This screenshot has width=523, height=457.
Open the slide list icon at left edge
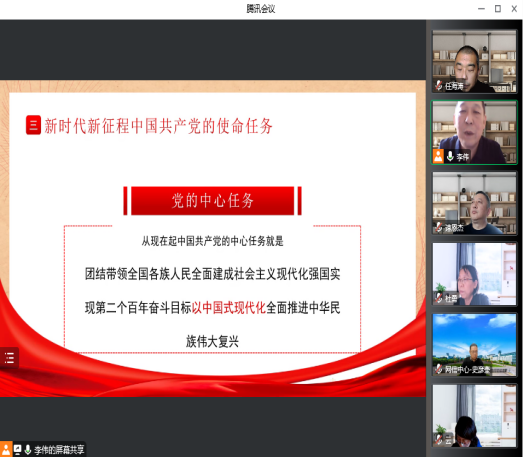[x=9, y=358]
